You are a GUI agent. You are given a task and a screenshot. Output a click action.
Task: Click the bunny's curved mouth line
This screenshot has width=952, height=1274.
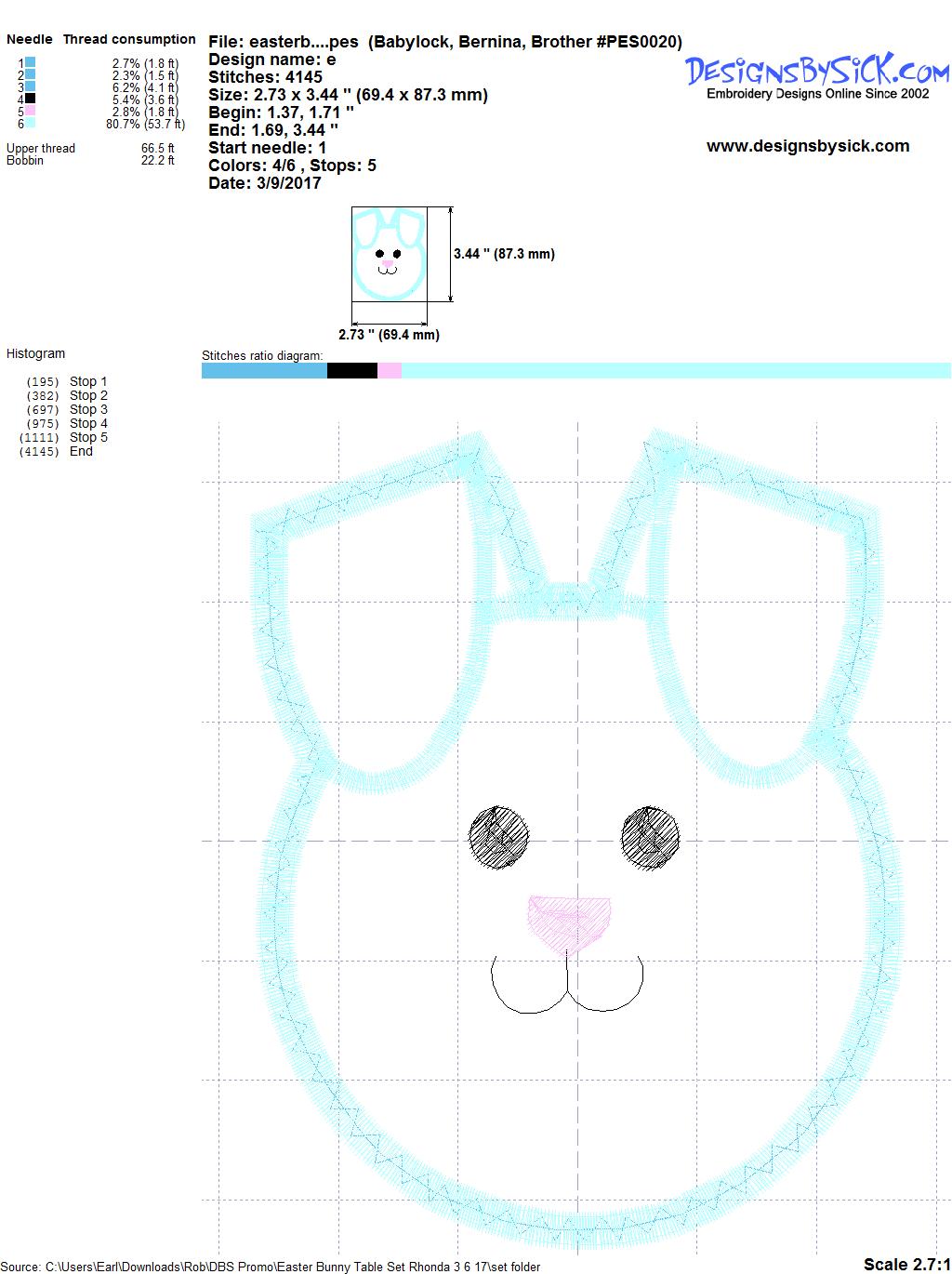[x=567, y=990]
